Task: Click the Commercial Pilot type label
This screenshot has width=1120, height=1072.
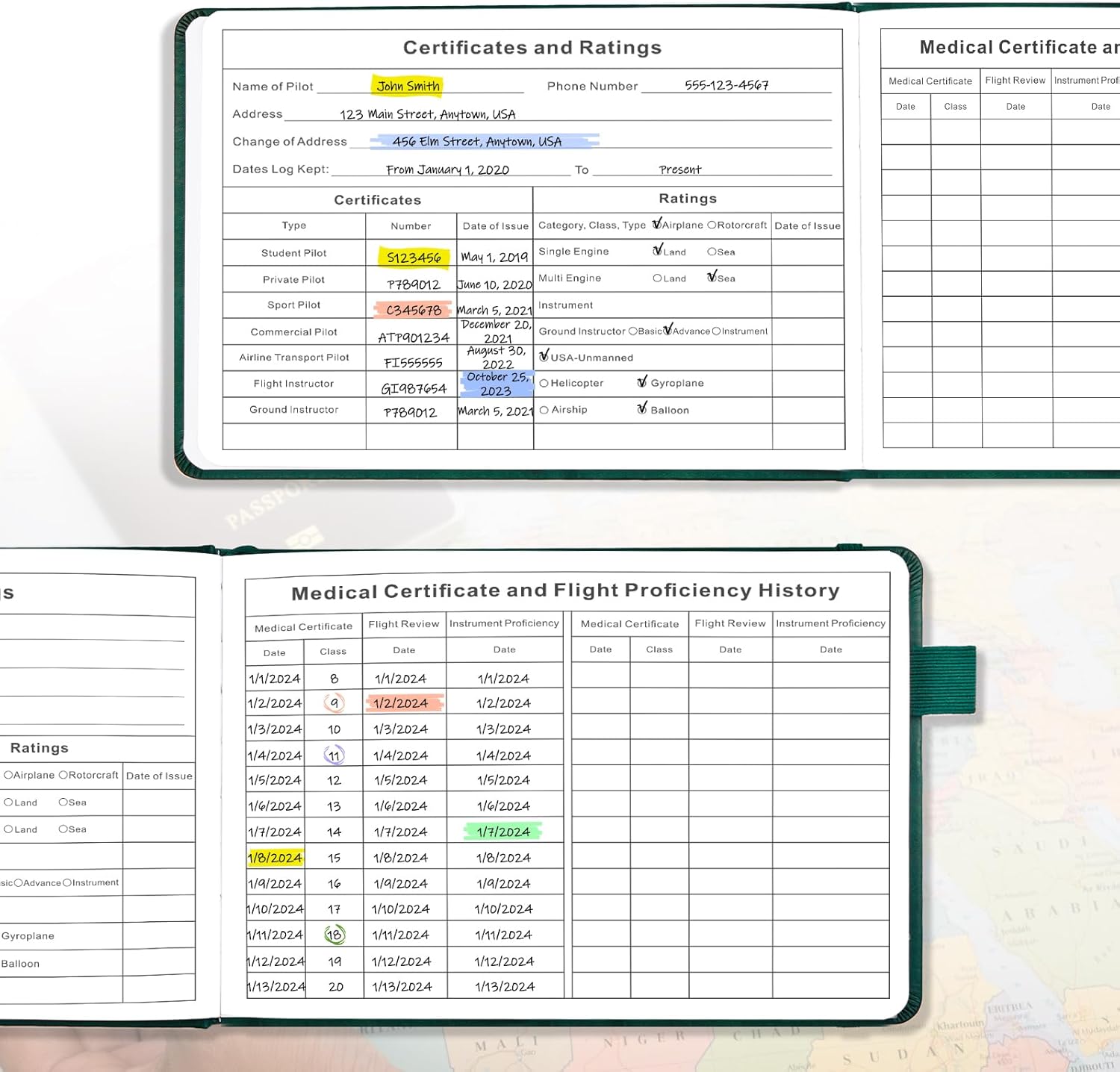Action: (x=294, y=331)
